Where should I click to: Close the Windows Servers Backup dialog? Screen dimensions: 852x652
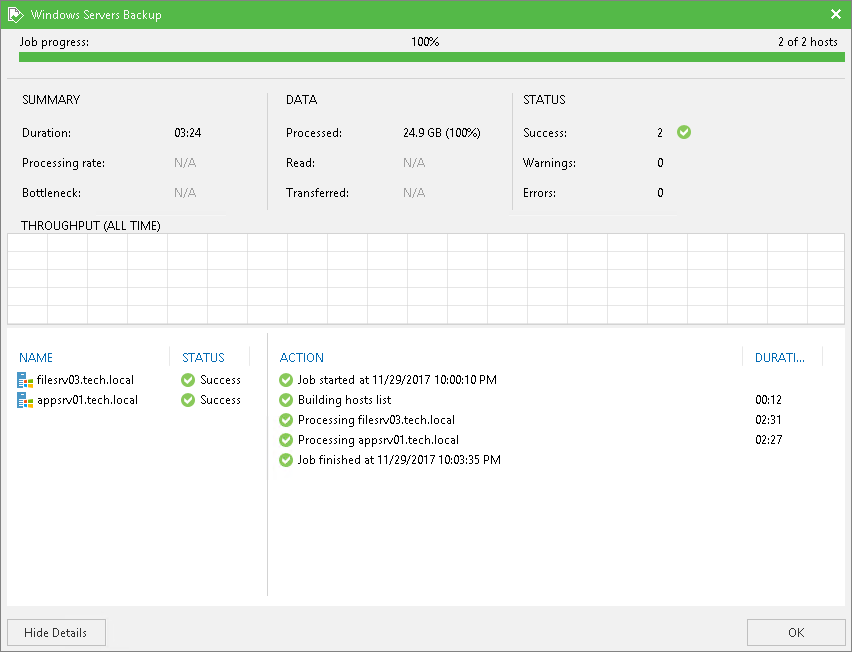(x=836, y=14)
